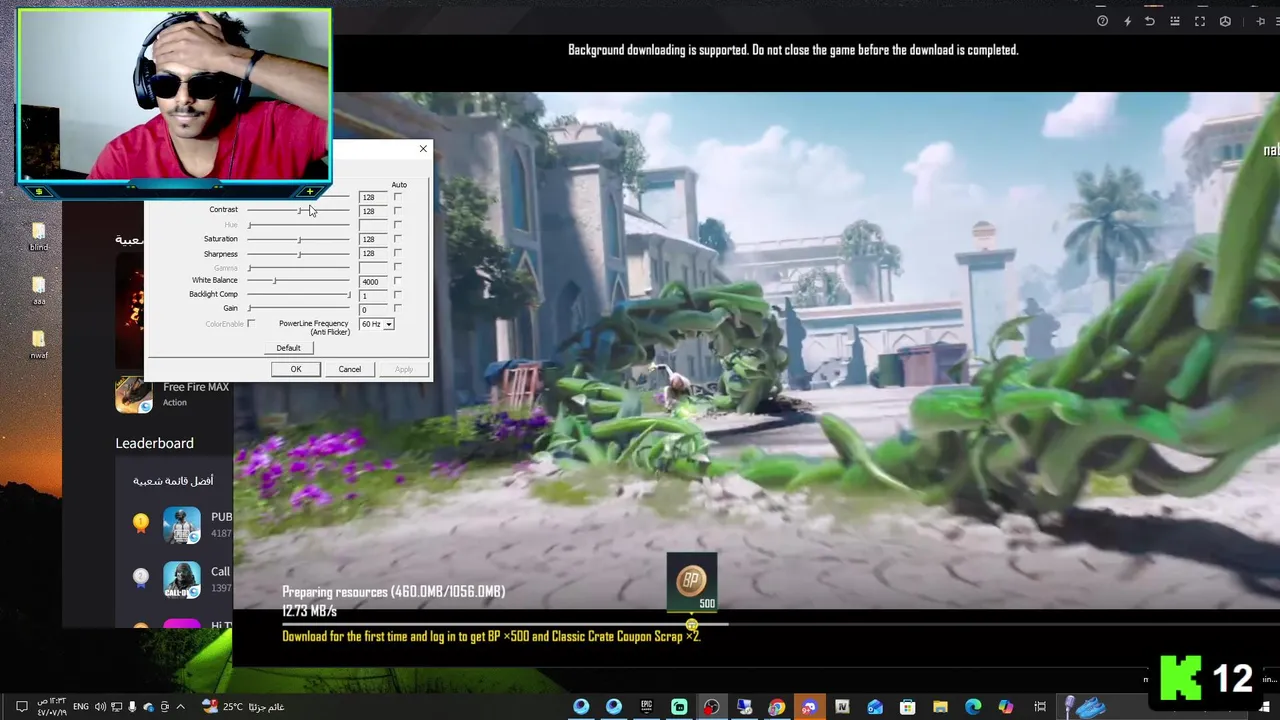Click the help question-mark icon in top toolbar
The width and height of the screenshot is (1280, 720).
coord(1102,21)
